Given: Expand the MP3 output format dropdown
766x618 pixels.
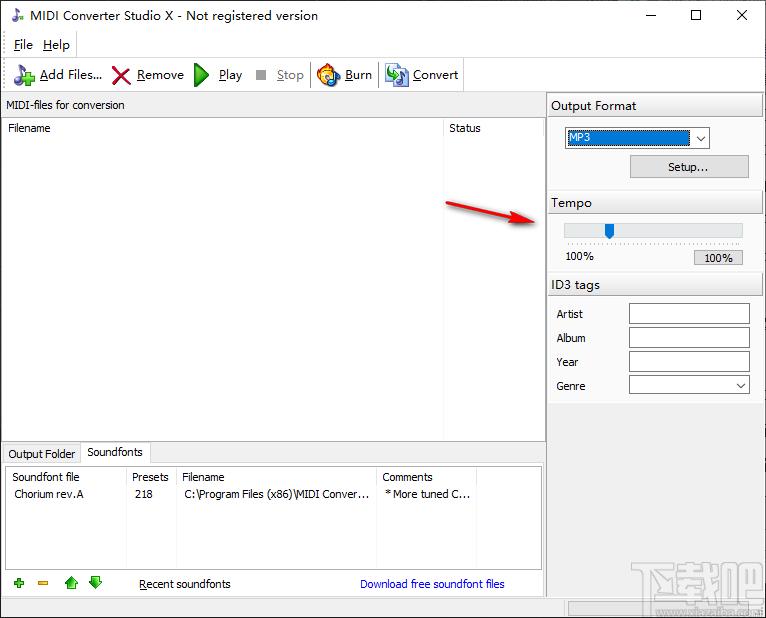Looking at the screenshot, I should [701, 138].
